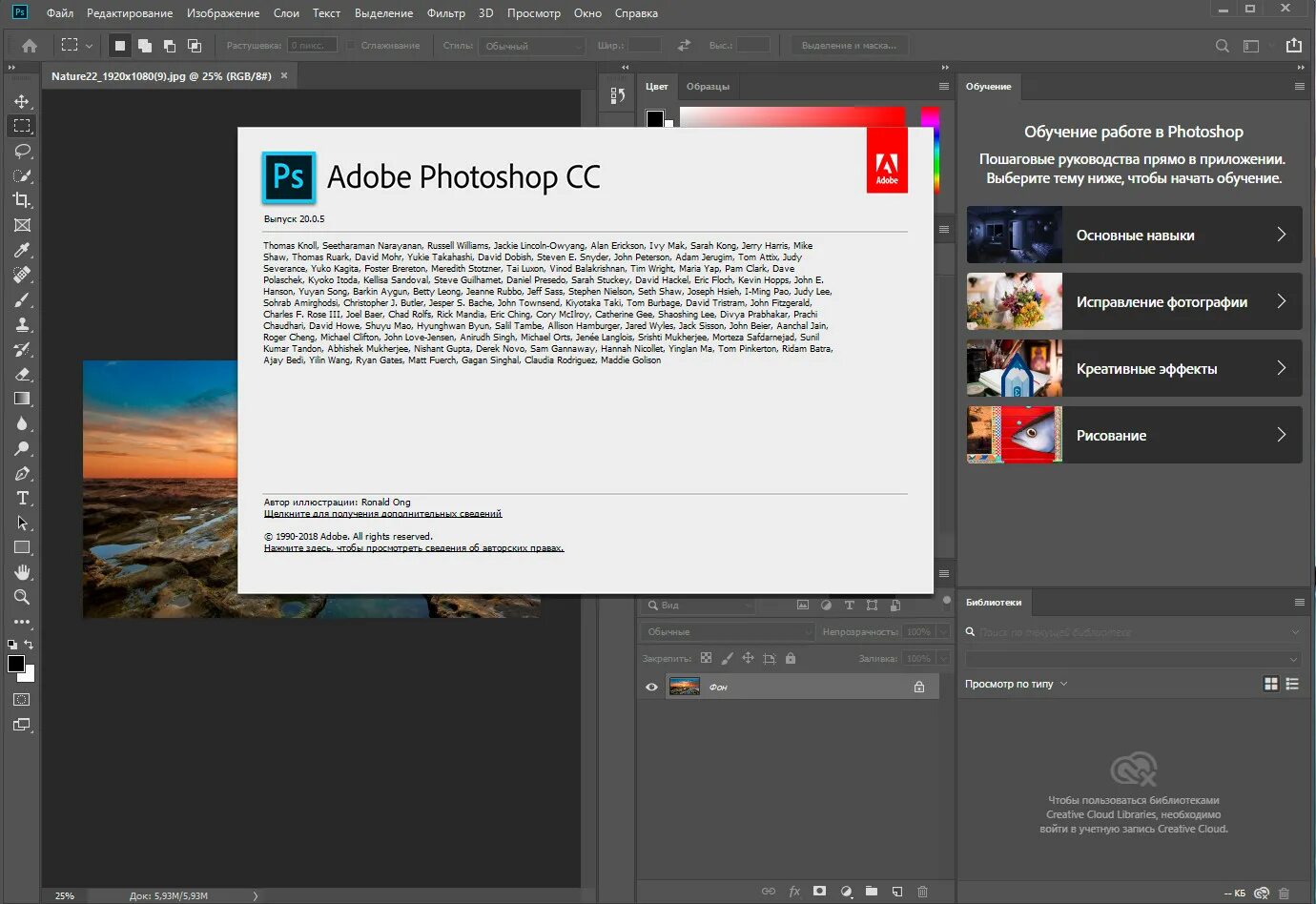Switch Libraries to grid view
This screenshot has height=904, width=1316.
1270,684
